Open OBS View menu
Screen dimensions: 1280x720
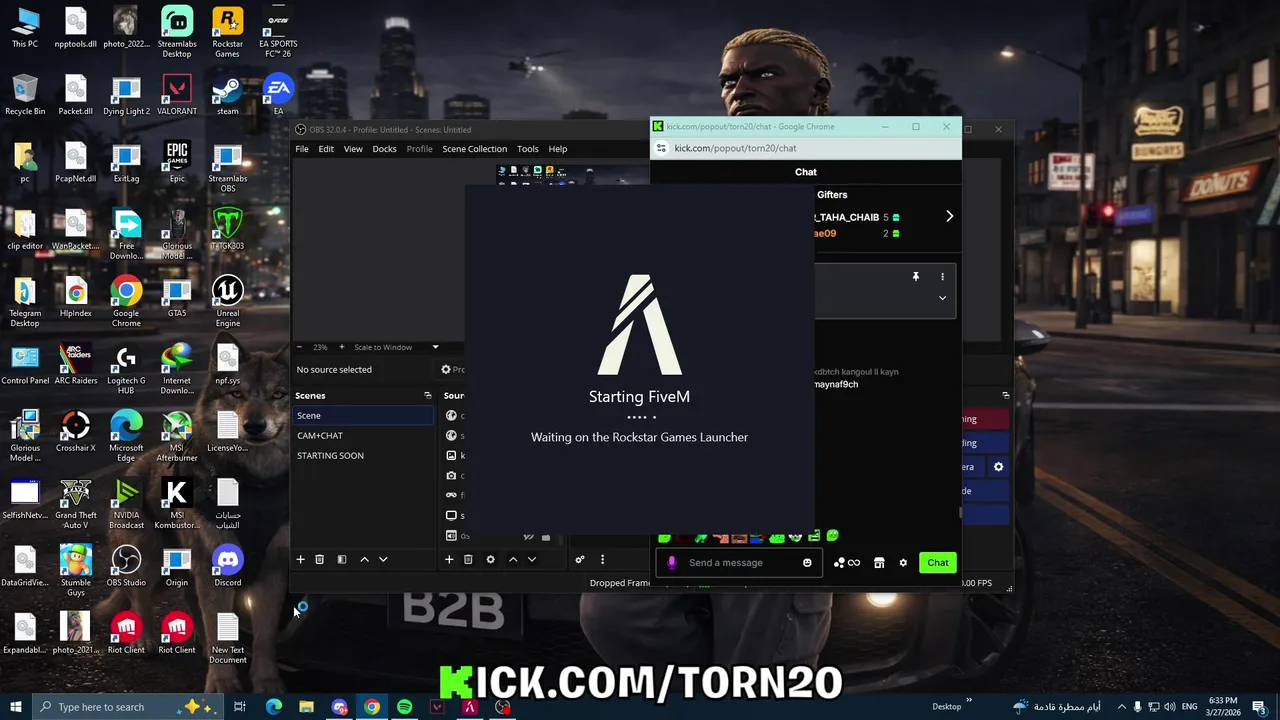pyautogui.click(x=353, y=149)
